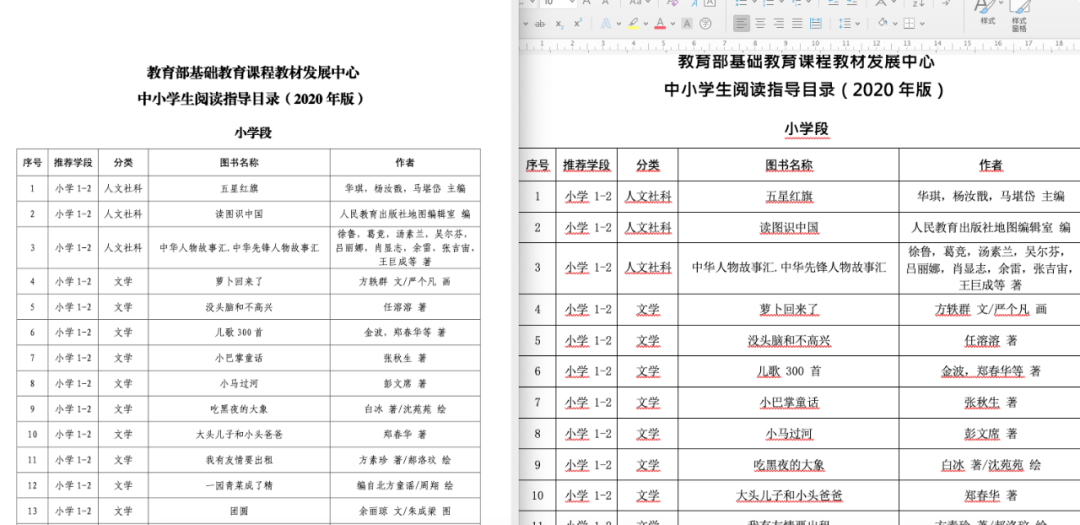Open the 样式 styles gallery
This screenshot has height=525, width=1080.
(x=988, y=12)
